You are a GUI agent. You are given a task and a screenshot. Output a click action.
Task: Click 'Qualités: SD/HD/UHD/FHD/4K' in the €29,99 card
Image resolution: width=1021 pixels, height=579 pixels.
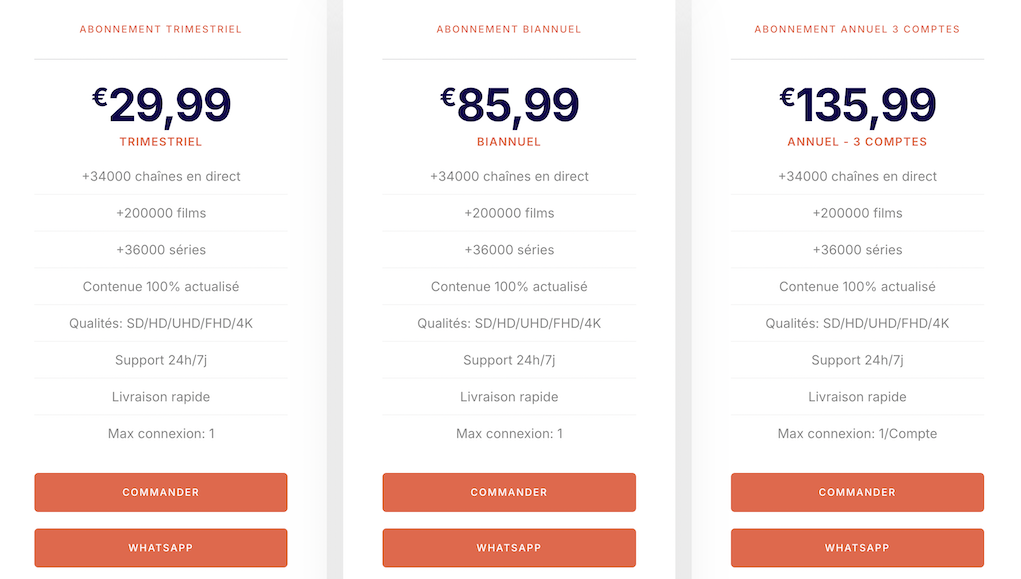161,323
